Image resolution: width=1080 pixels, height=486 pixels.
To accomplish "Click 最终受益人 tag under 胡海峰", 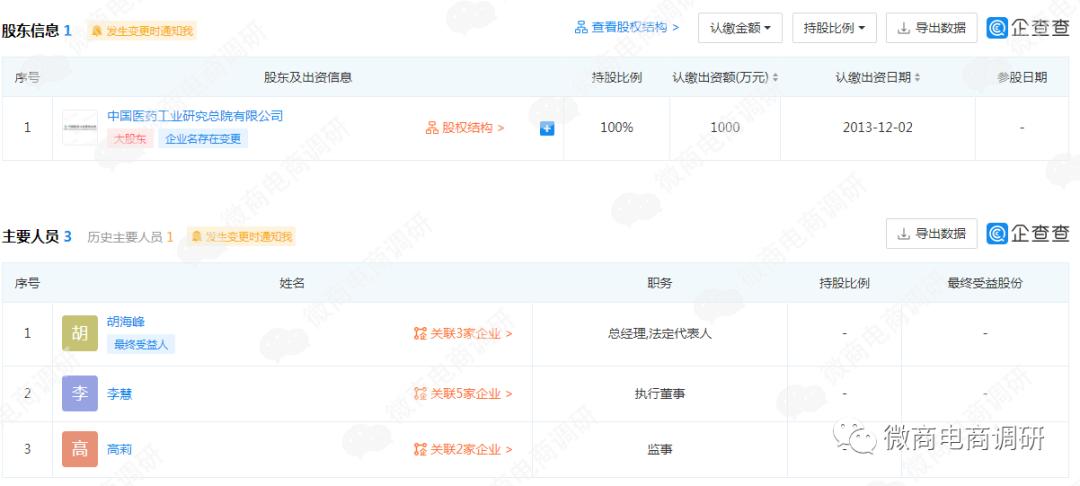I will pyautogui.click(x=141, y=344).
